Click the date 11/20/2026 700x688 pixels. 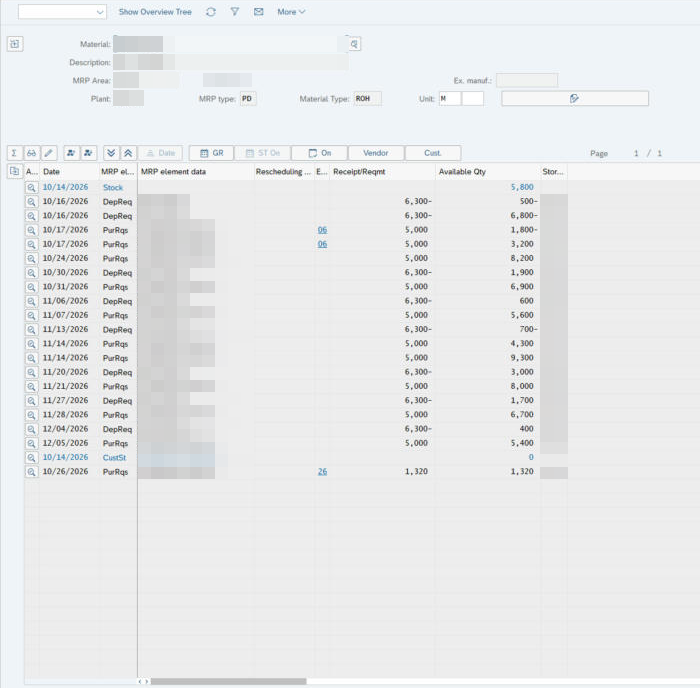point(65,372)
